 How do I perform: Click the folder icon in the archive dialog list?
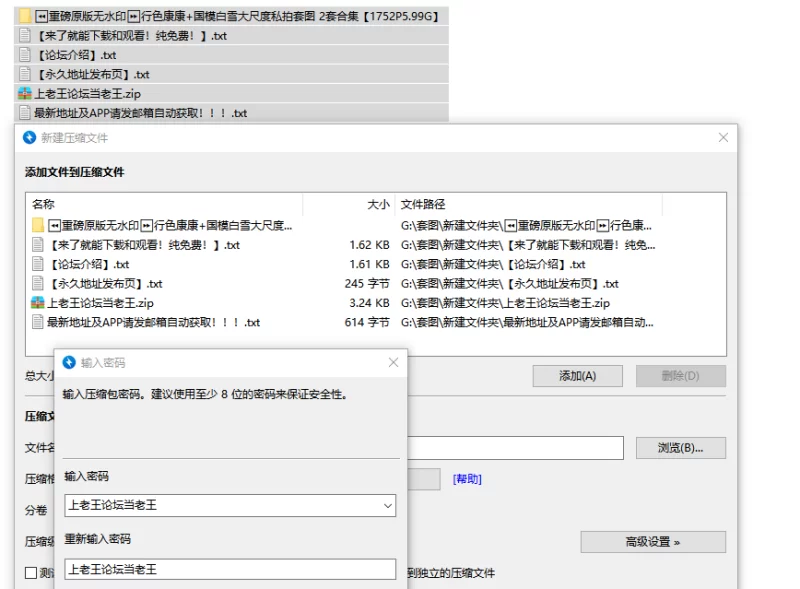pos(38,226)
